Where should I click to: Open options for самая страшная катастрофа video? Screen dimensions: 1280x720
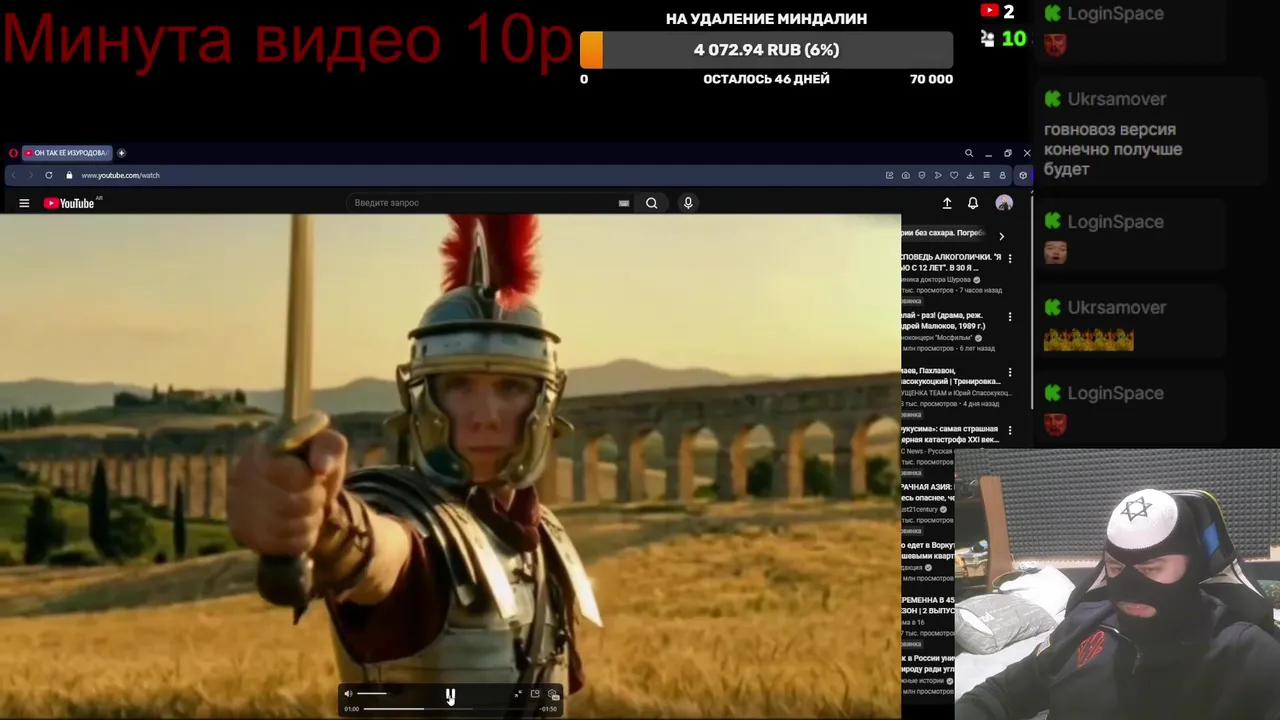1009,430
